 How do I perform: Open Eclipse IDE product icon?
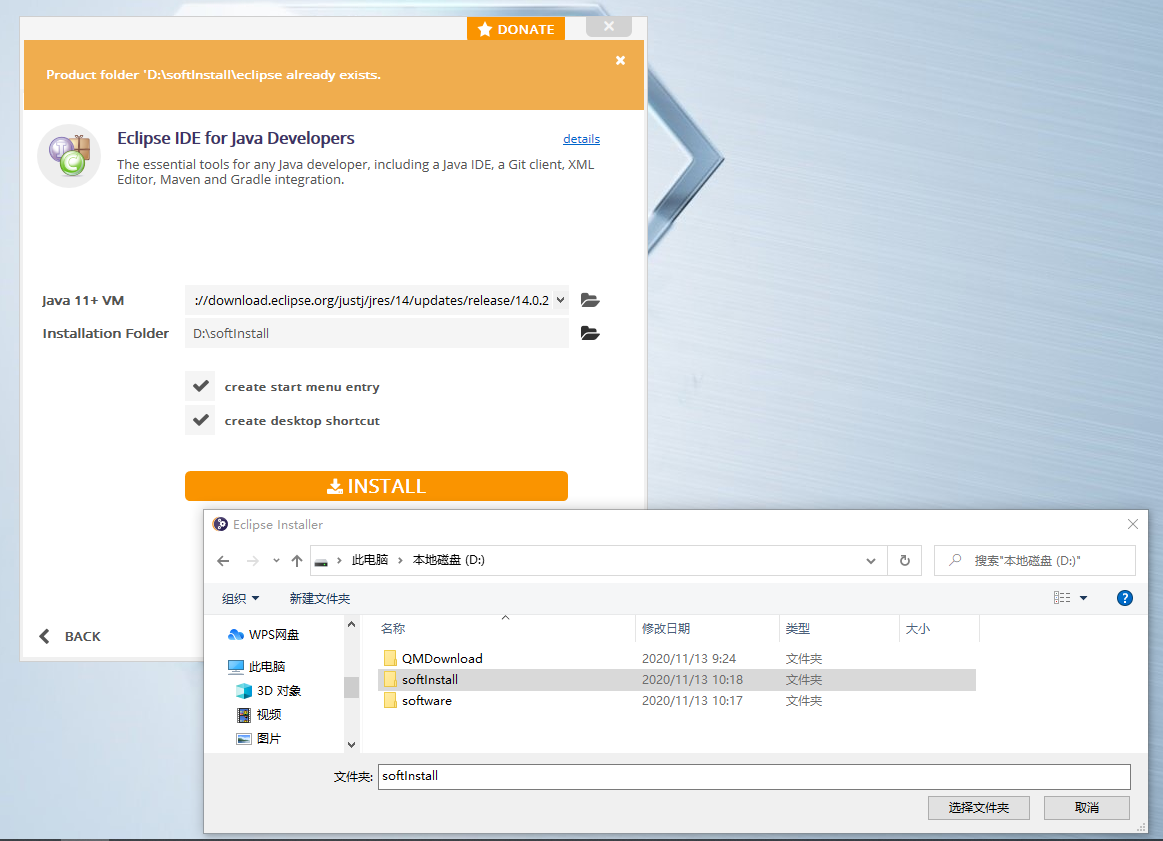(x=69, y=155)
